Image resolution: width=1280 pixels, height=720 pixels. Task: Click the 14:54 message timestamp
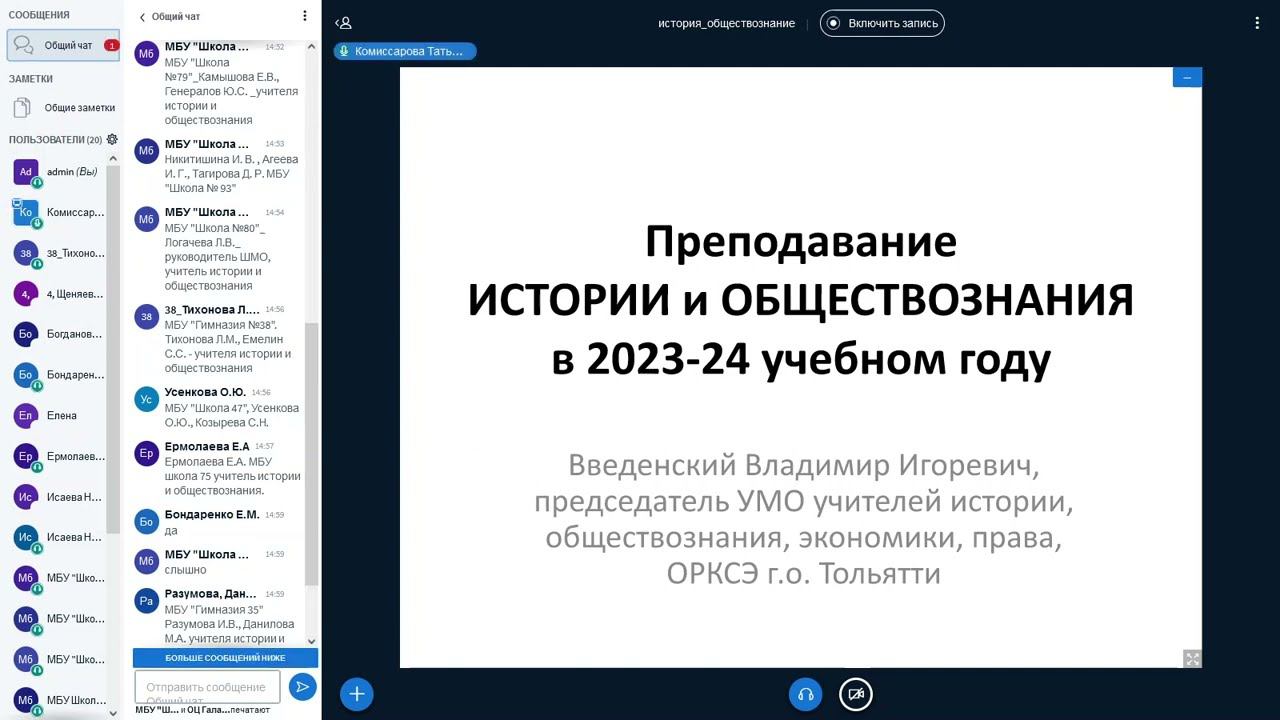[x=274, y=212]
